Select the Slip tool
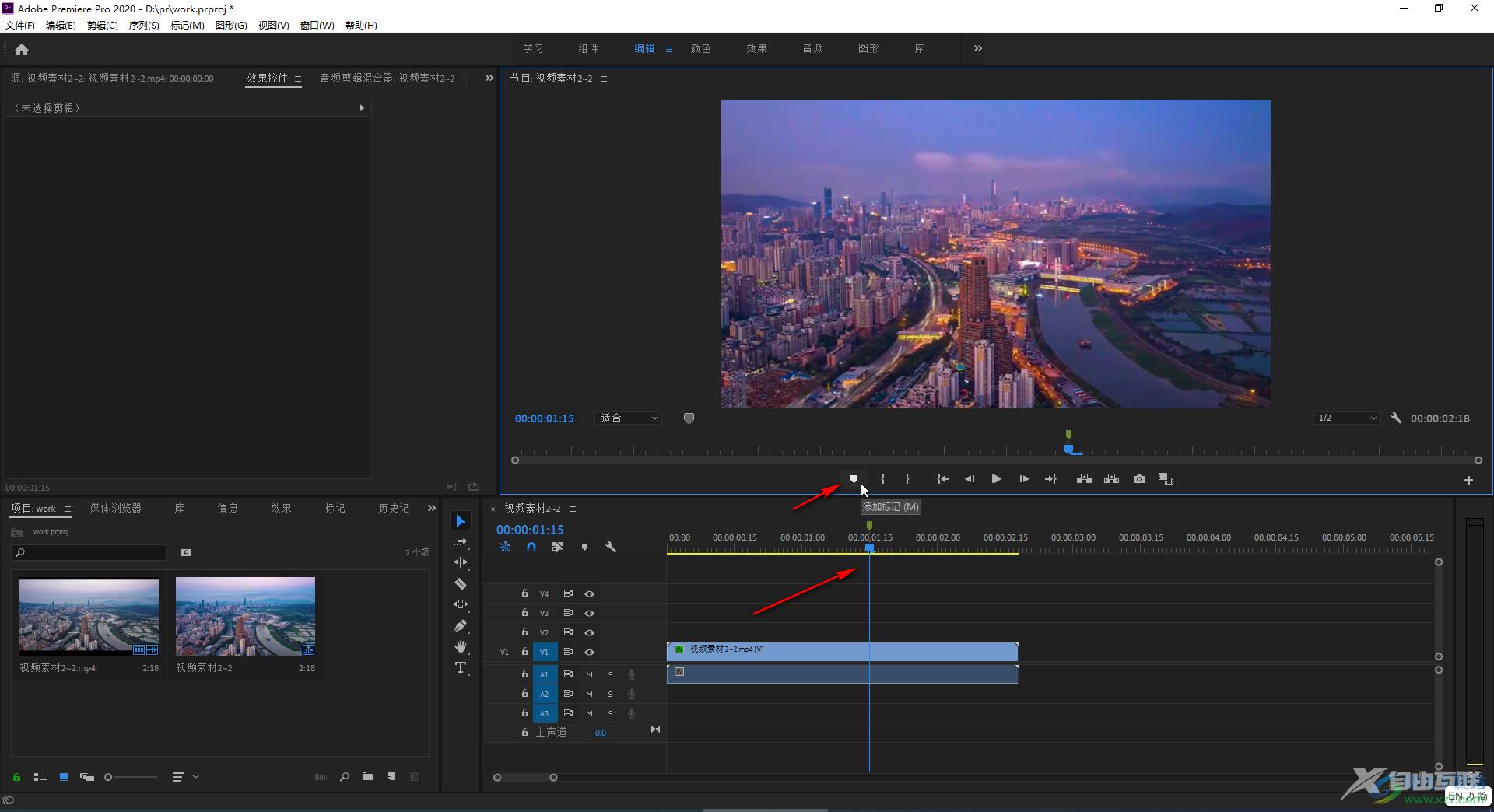The width and height of the screenshot is (1494, 812). pos(461,604)
